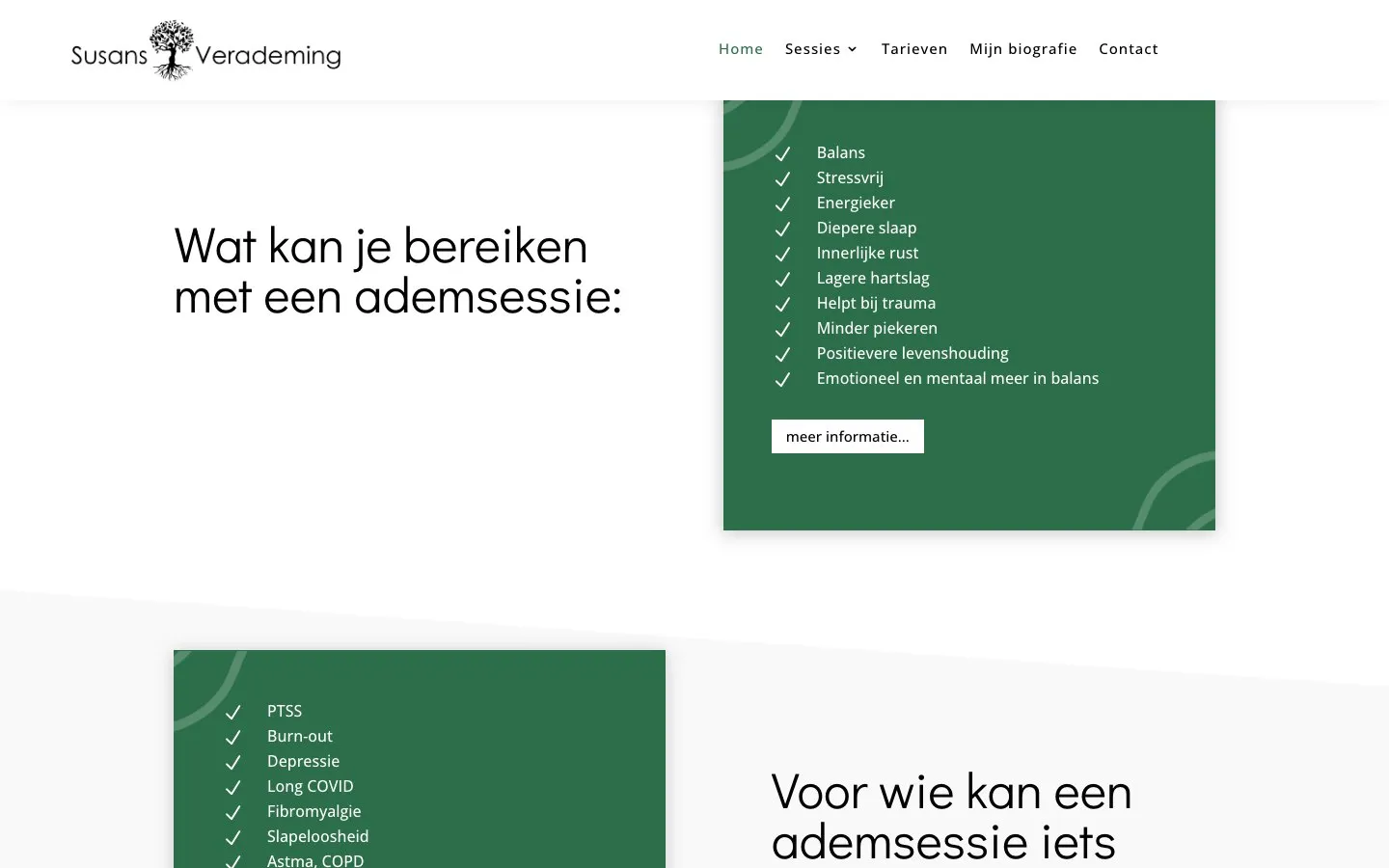This screenshot has width=1389, height=868.
Task: Open the Mijn biografie page
Action: click(x=1023, y=49)
